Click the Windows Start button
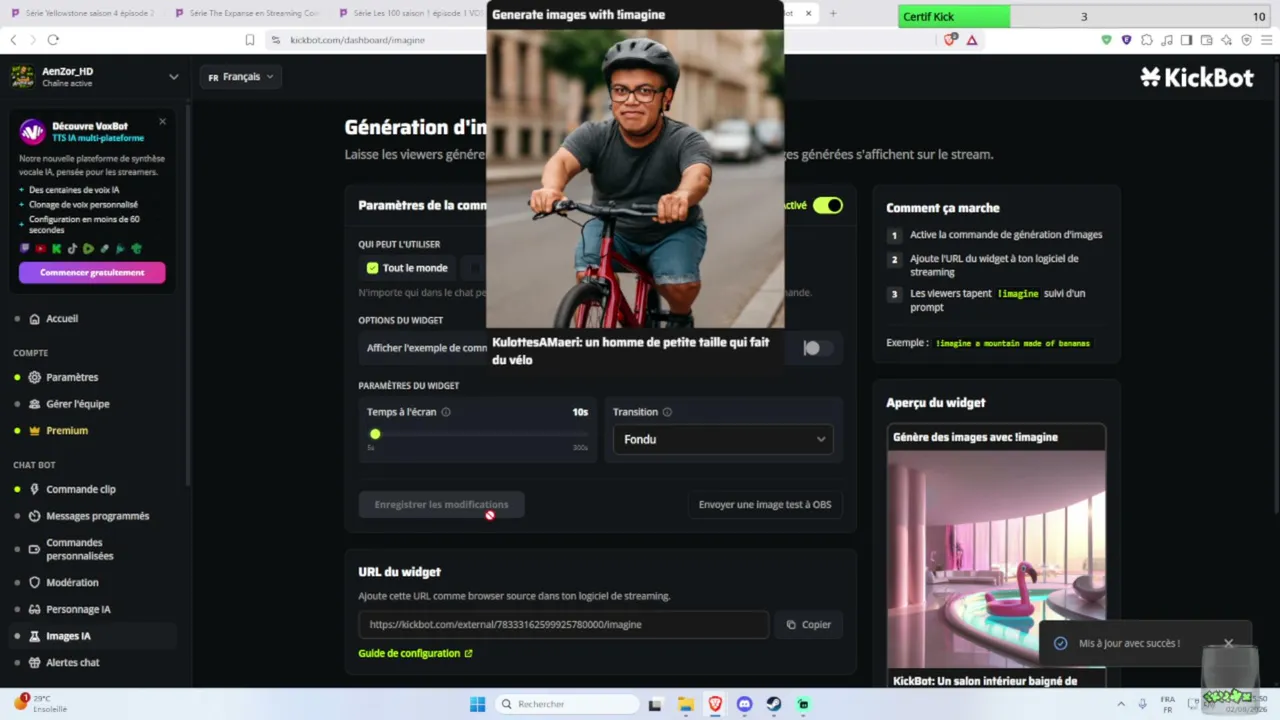 [477, 704]
